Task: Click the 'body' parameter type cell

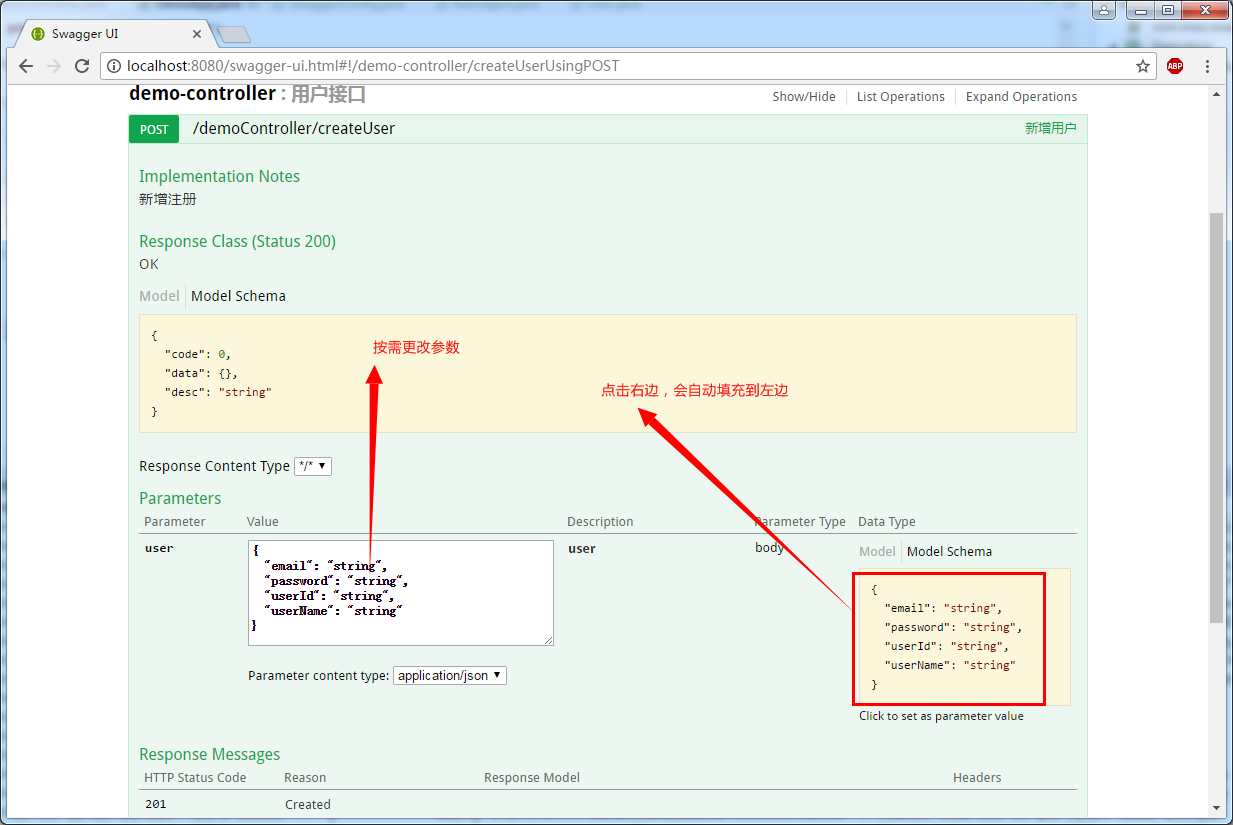Action: tap(769, 548)
